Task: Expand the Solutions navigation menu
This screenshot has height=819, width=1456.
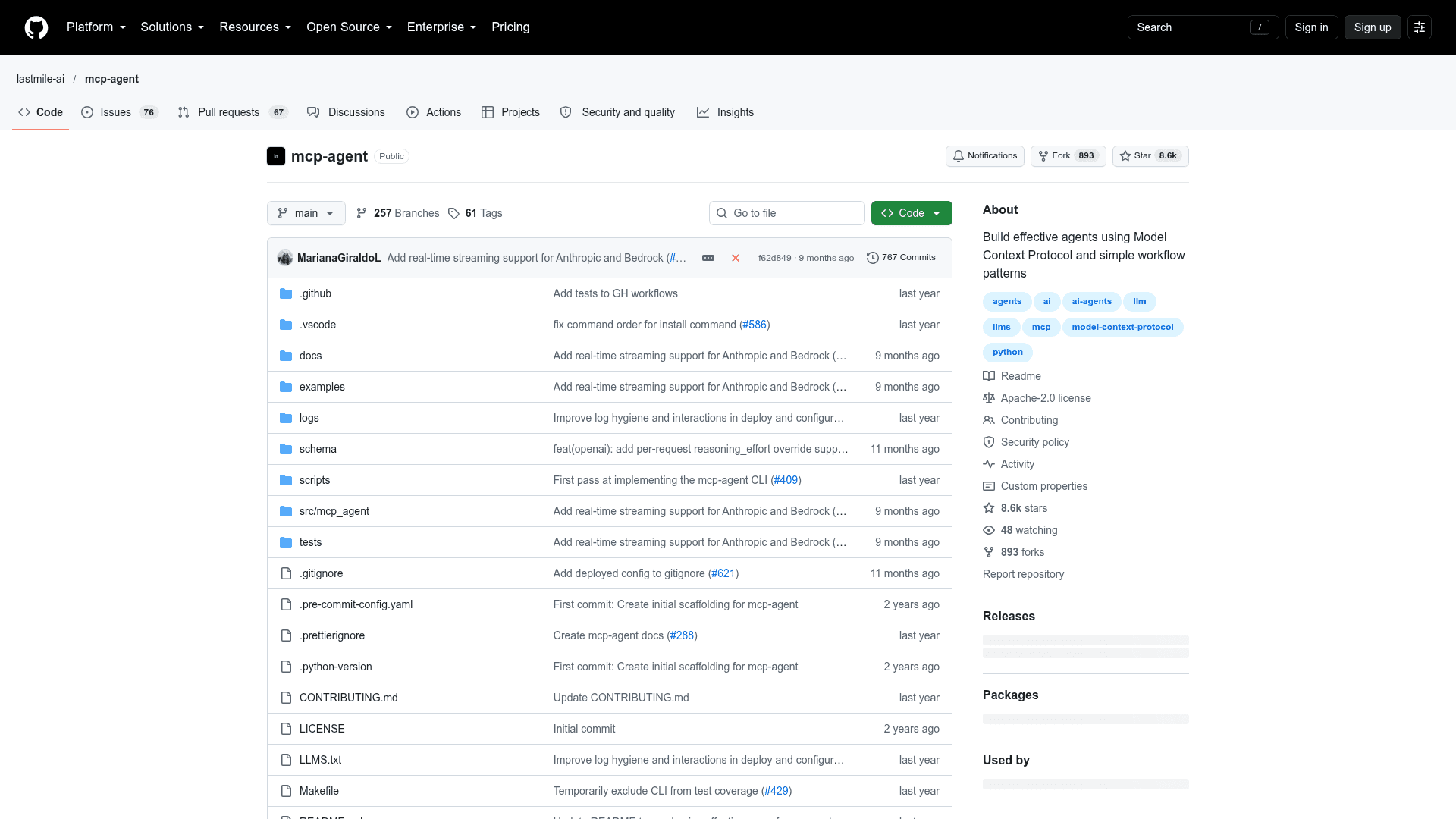Action: pos(172,27)
